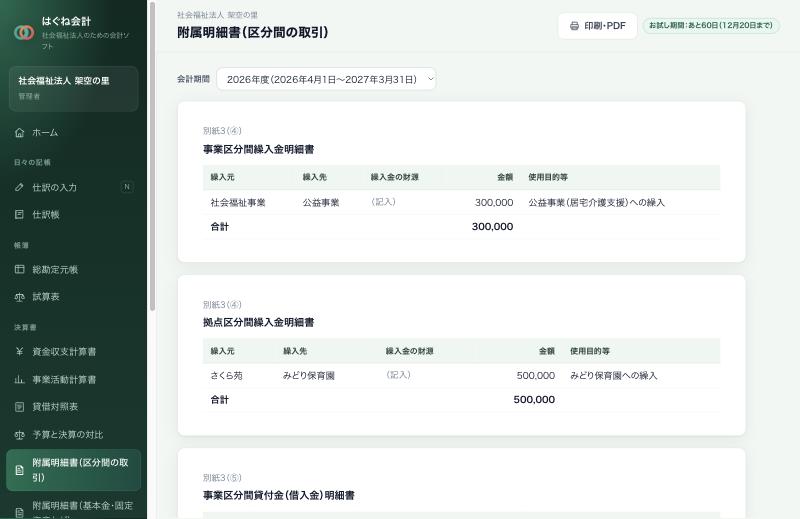The image size is (800, 519).
Task: Select 附属明細書(区分間の取引) in sidebar
Action: click(73, 470)
